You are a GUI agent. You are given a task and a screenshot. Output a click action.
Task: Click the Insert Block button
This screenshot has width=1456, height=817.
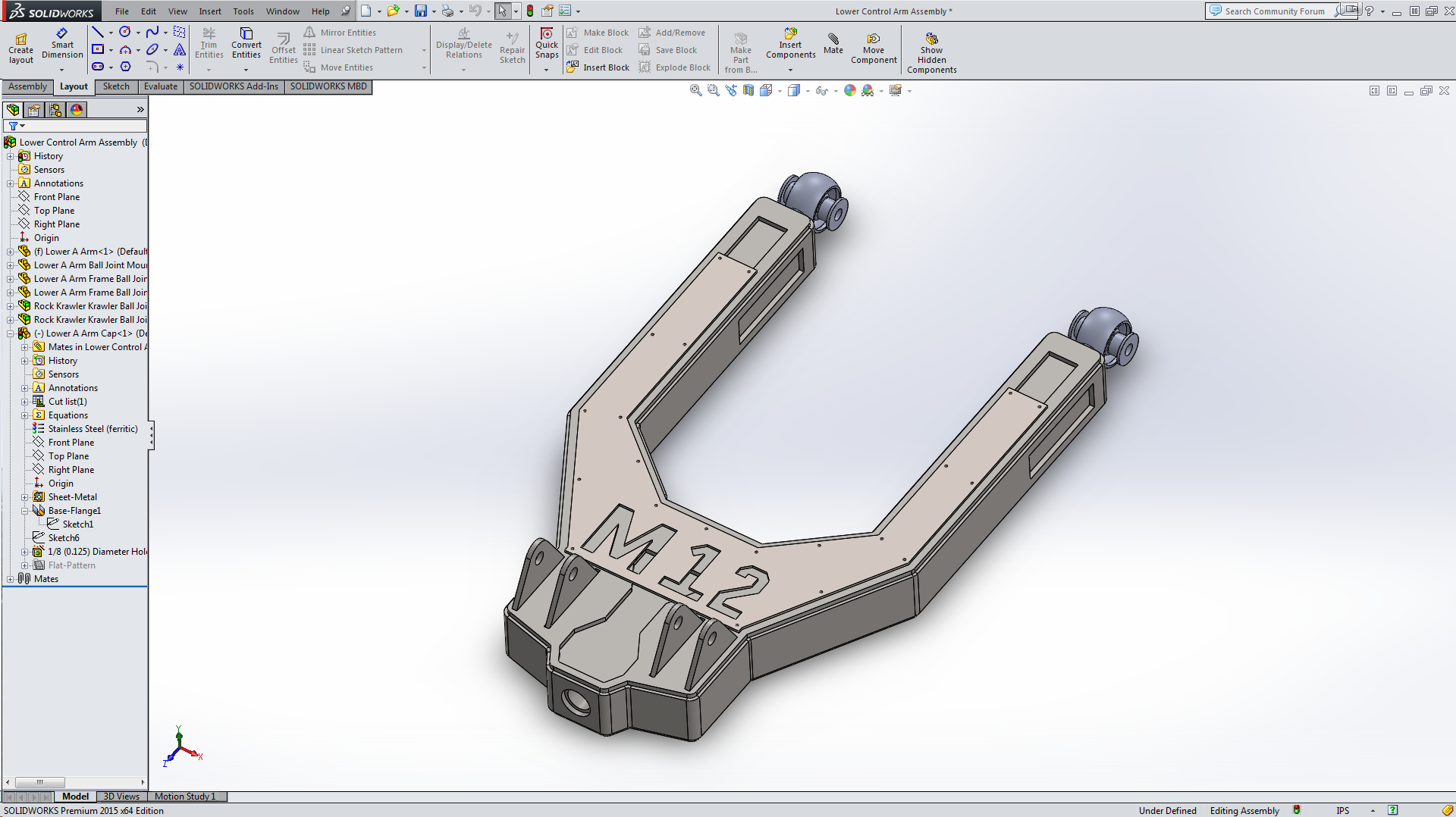tap(598, 67)
